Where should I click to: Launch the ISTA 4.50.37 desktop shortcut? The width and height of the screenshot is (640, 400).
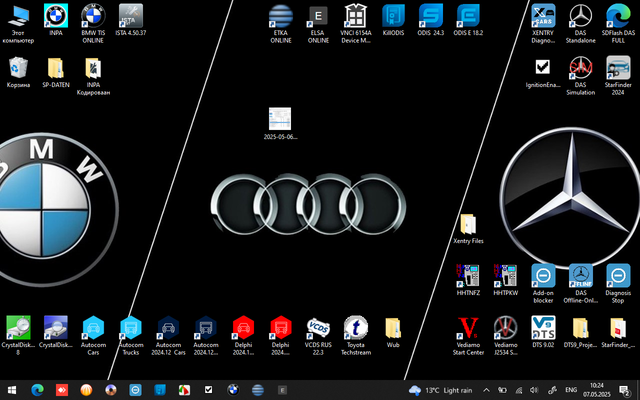131,20
